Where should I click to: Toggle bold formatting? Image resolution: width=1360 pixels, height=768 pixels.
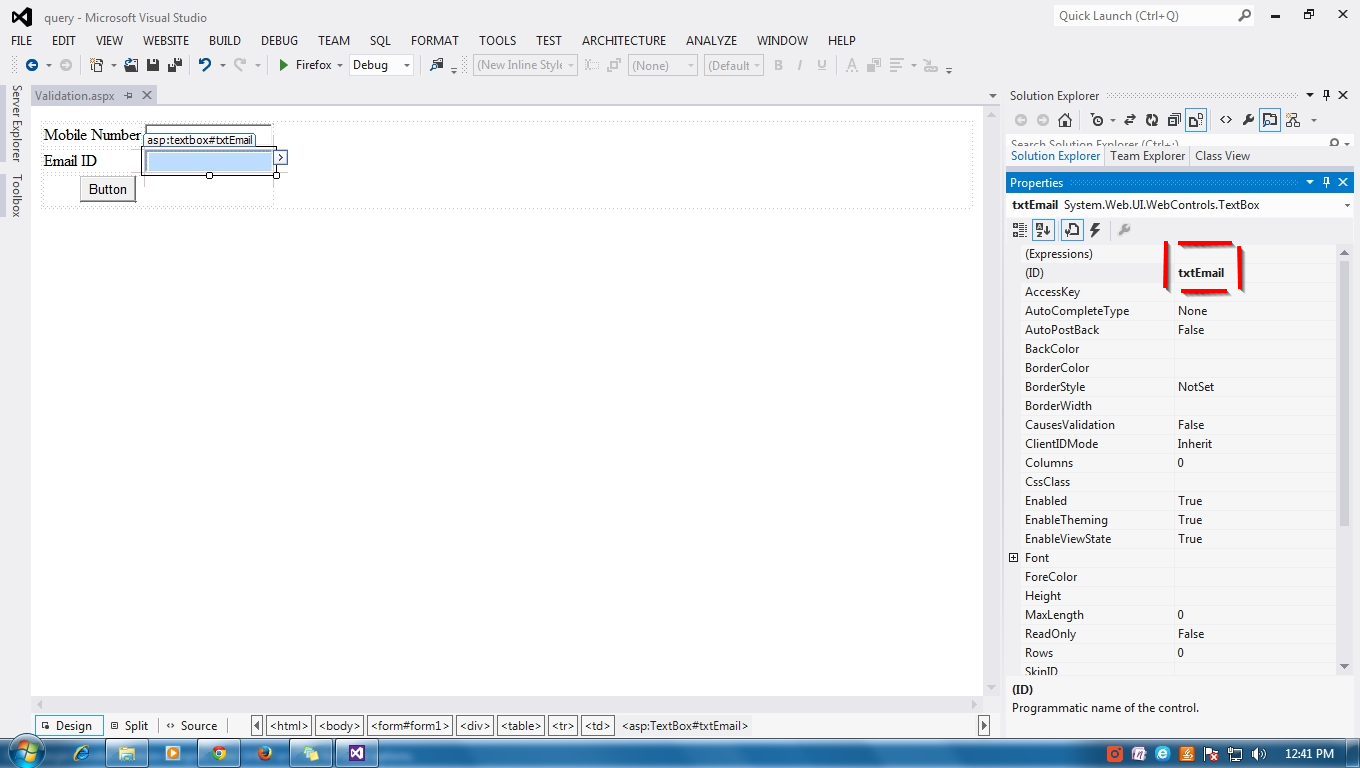point(778,65)
